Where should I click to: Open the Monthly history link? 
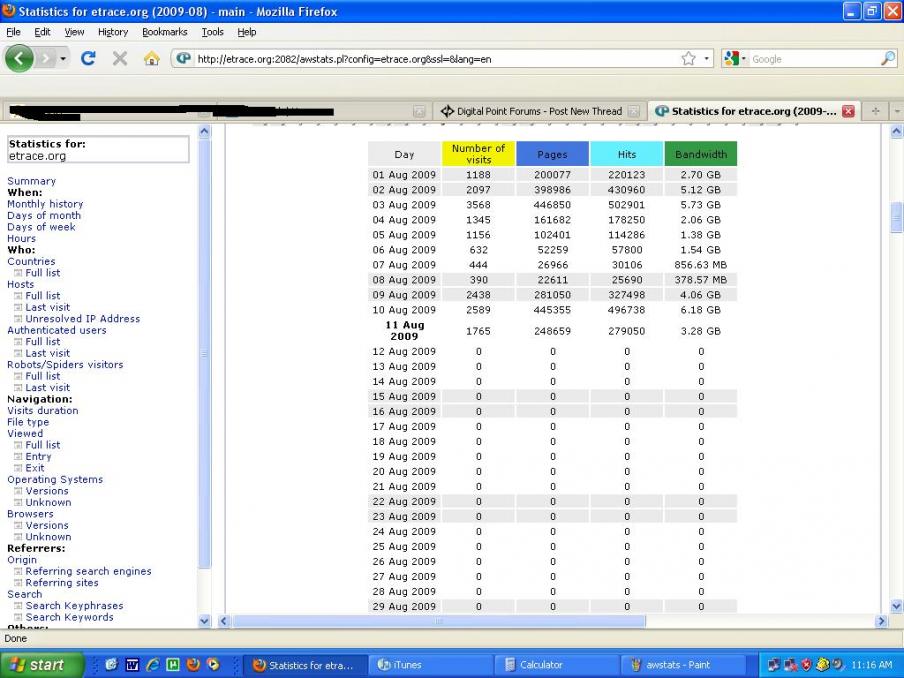pyautogui.click(x=45, y=204)
